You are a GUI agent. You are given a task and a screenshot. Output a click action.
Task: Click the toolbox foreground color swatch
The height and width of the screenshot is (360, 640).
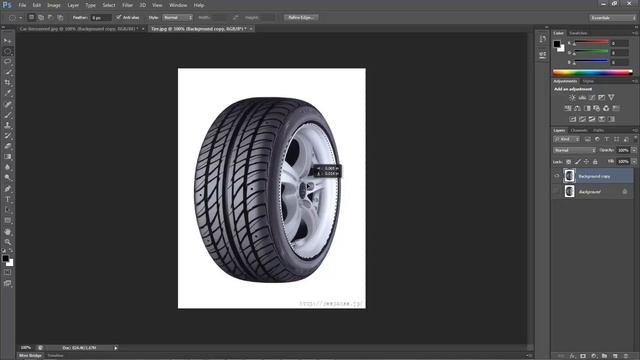pos(5,258)
